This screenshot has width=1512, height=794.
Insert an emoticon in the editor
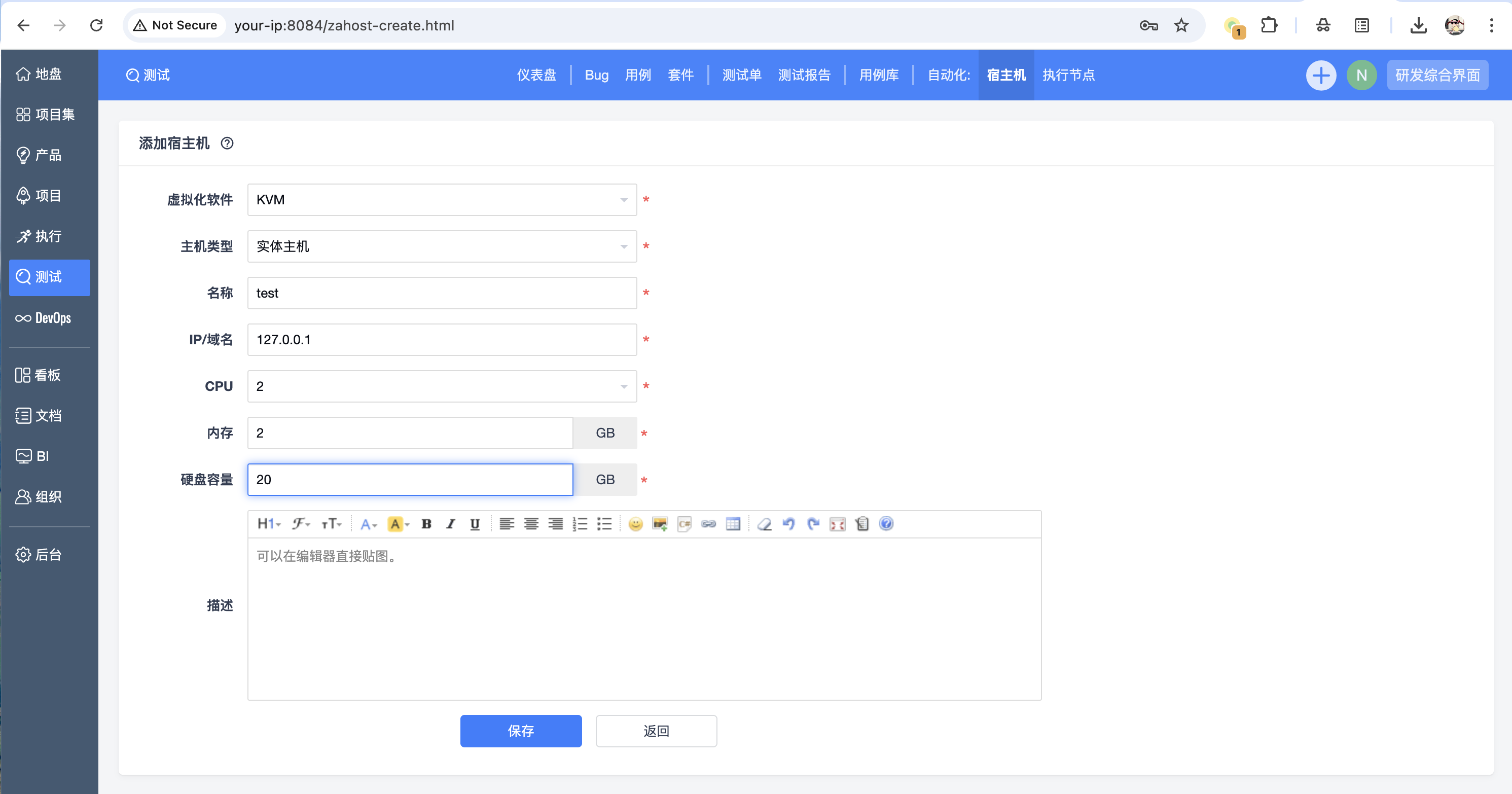(x=635, y=524)
